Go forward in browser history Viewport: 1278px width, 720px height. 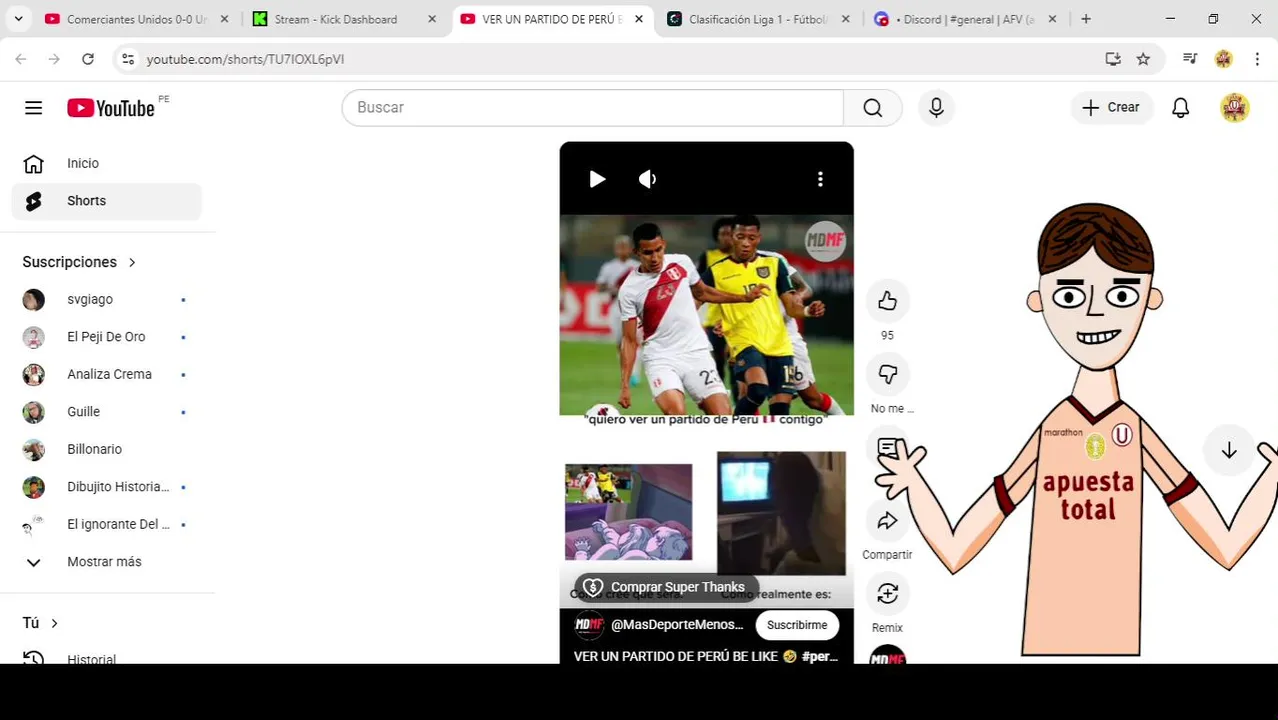coord(54,59)
